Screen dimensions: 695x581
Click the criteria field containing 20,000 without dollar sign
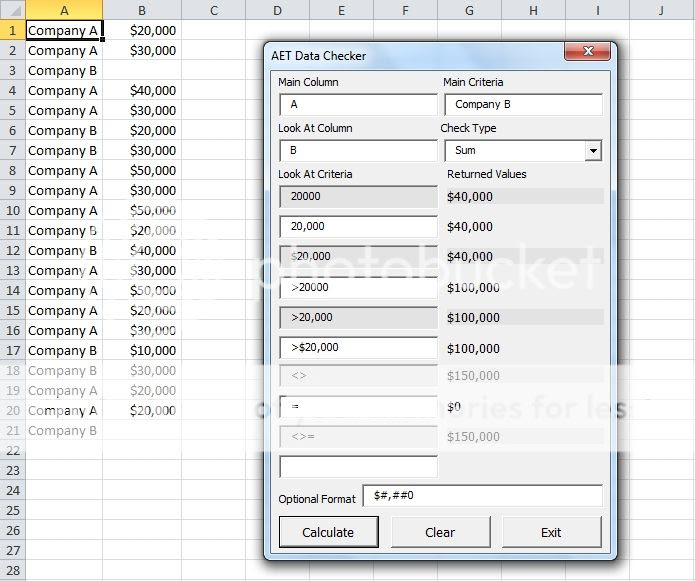coord(358,226)
